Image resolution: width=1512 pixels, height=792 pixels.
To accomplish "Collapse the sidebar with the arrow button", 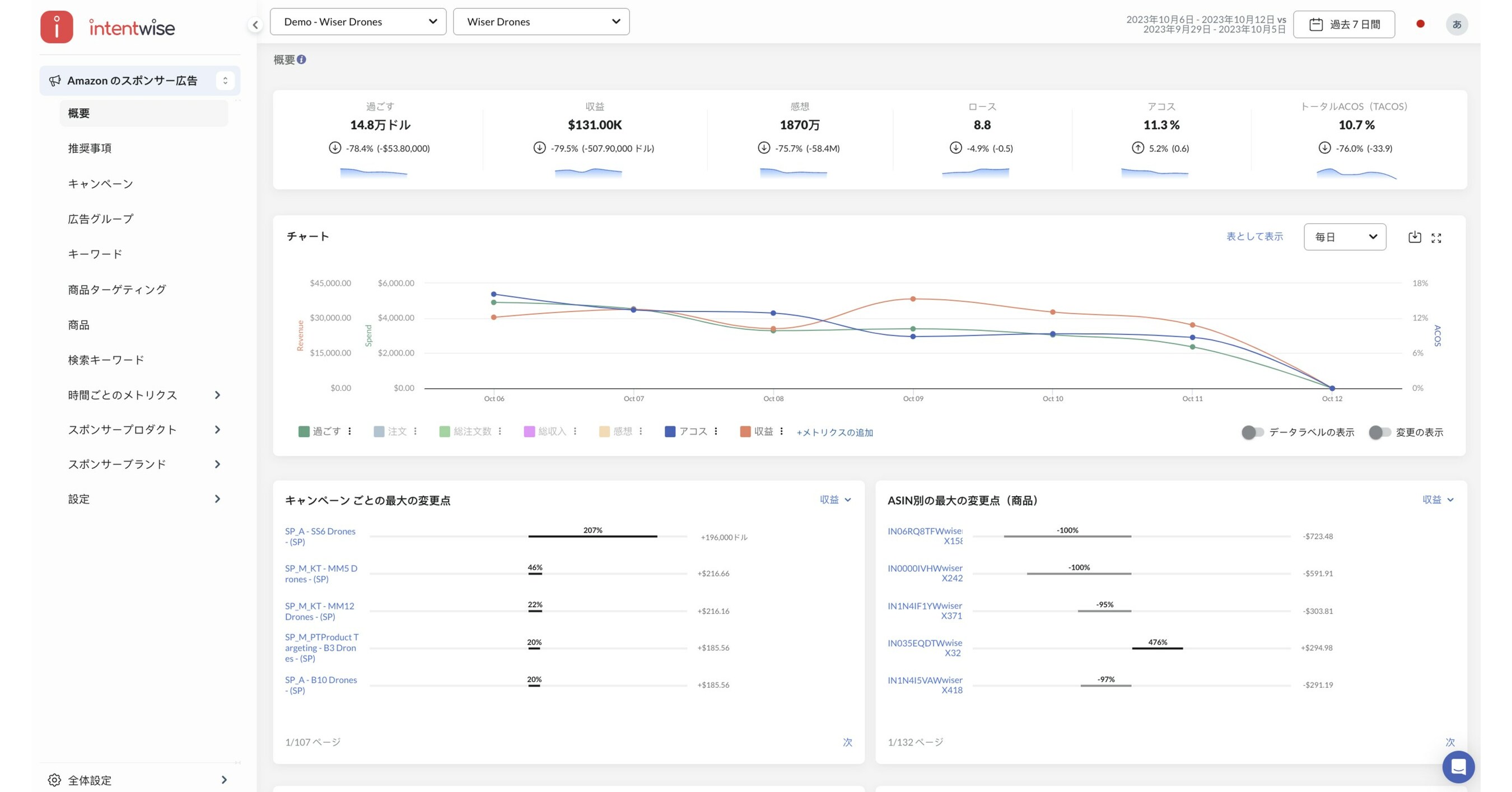I will (255, 25).
